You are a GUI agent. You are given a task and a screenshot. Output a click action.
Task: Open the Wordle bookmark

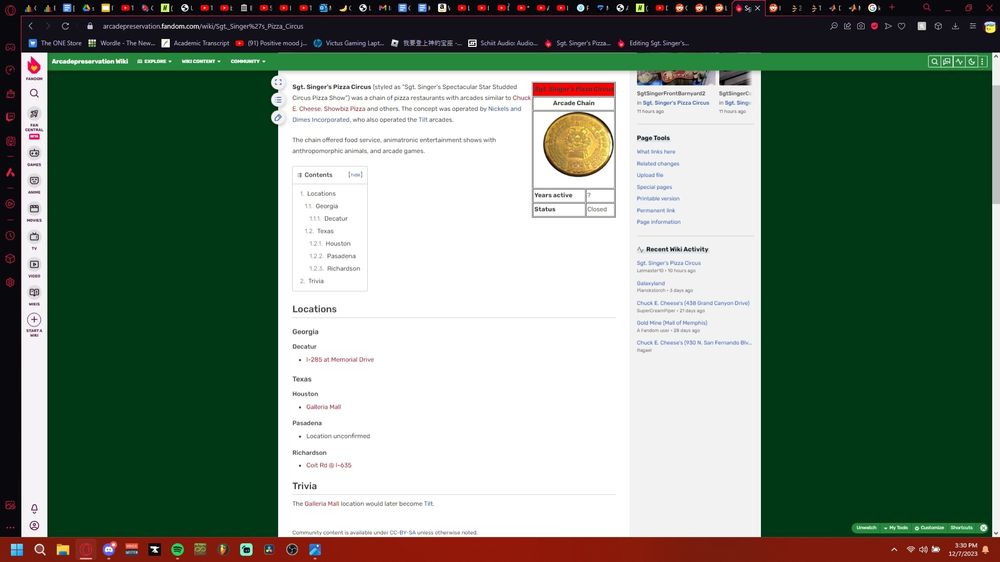tap(121, 43)
